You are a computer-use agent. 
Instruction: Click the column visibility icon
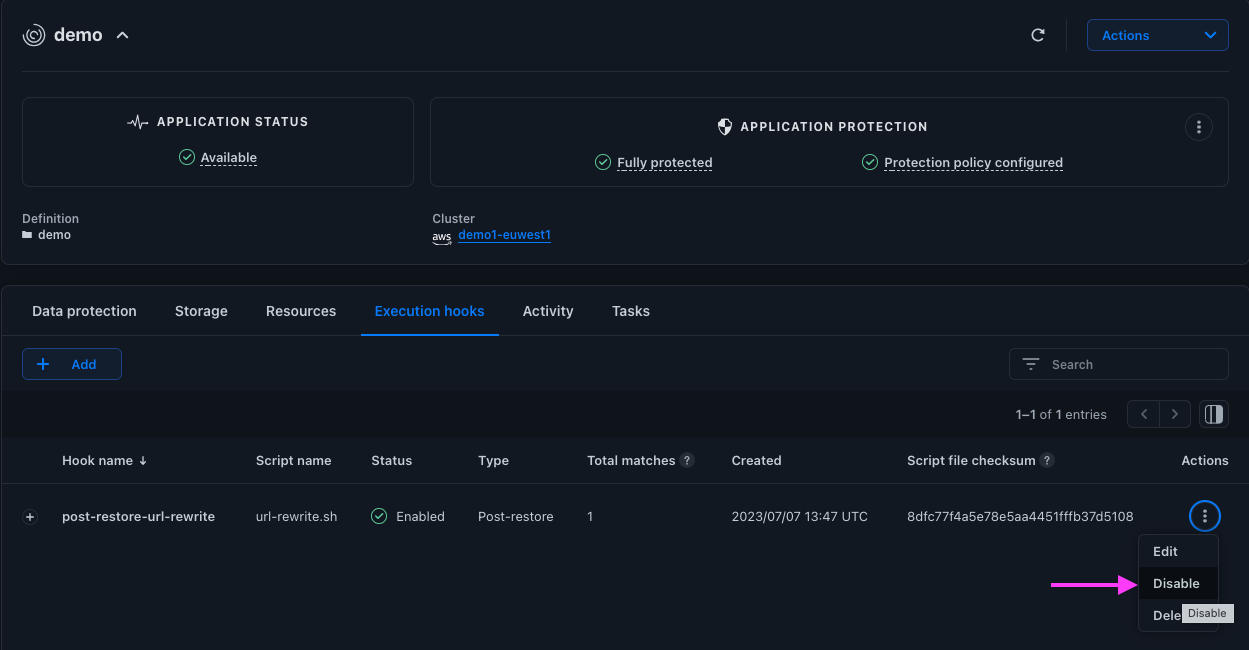(1214, 414)
